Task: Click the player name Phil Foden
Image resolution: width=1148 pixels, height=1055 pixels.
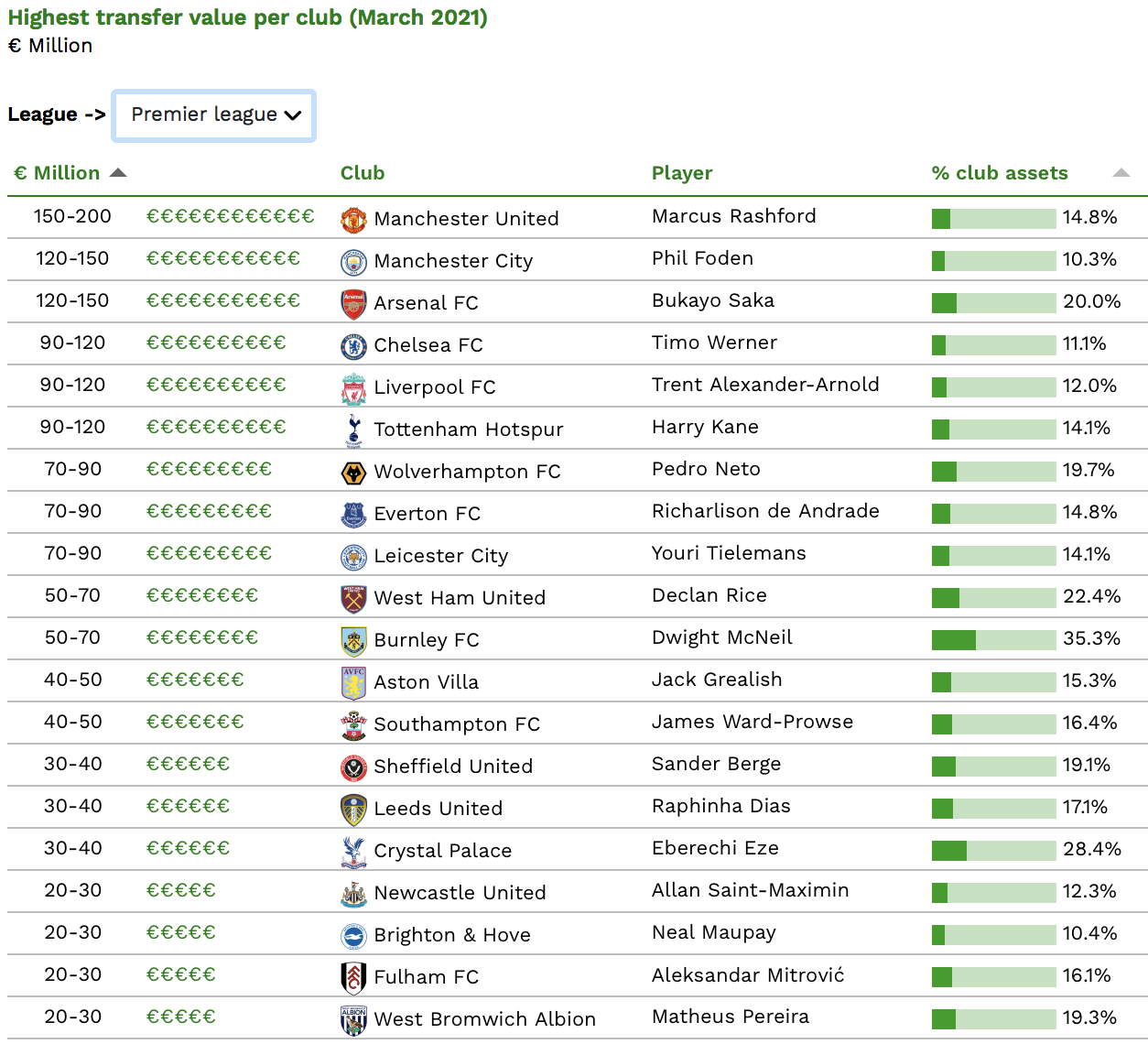Action: 702,258
